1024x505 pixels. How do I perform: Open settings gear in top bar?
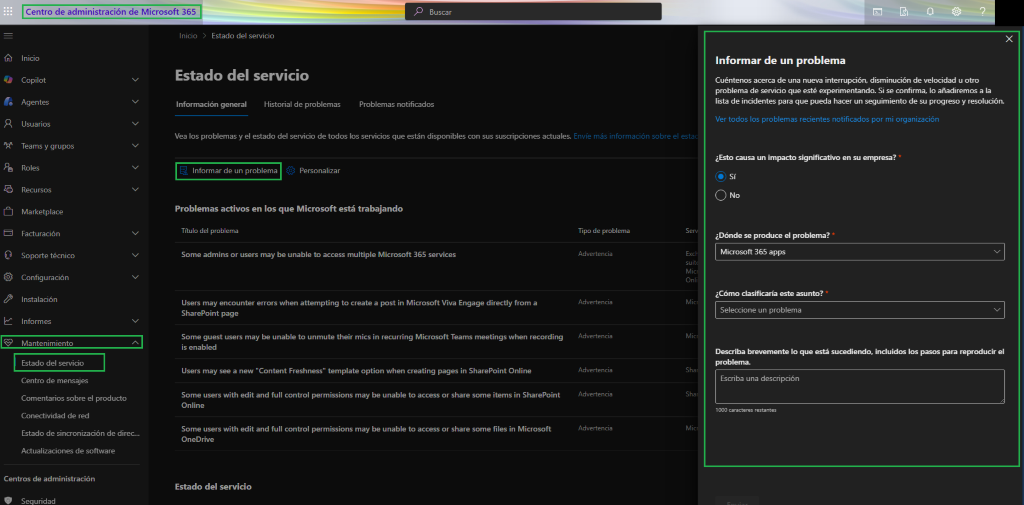956,11
